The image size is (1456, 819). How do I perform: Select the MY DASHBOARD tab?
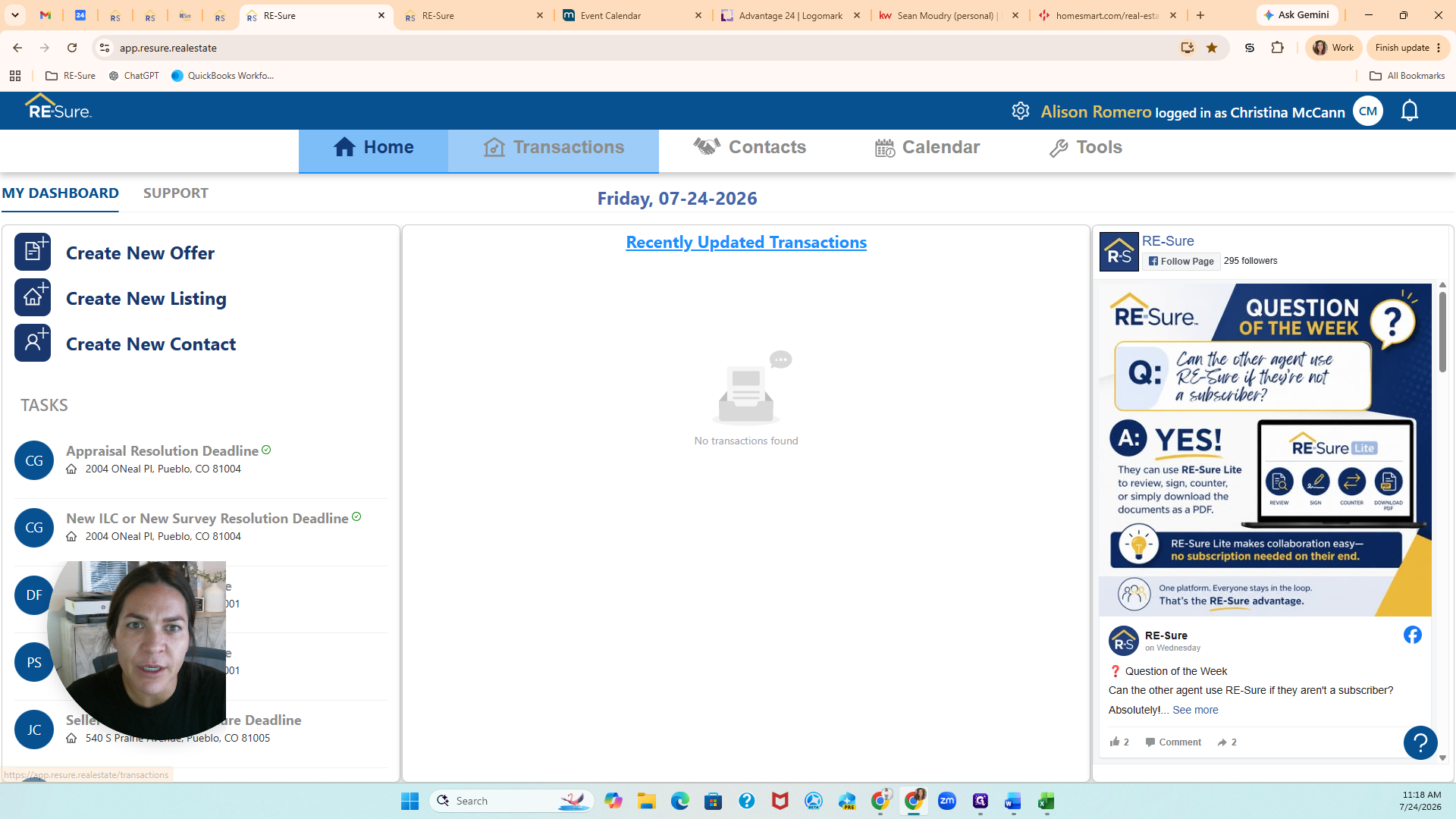[x=60, y=193]
